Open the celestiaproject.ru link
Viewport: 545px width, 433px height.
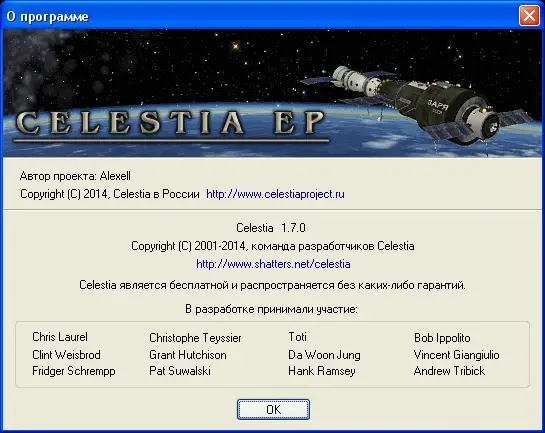click(x=275, y=194)
